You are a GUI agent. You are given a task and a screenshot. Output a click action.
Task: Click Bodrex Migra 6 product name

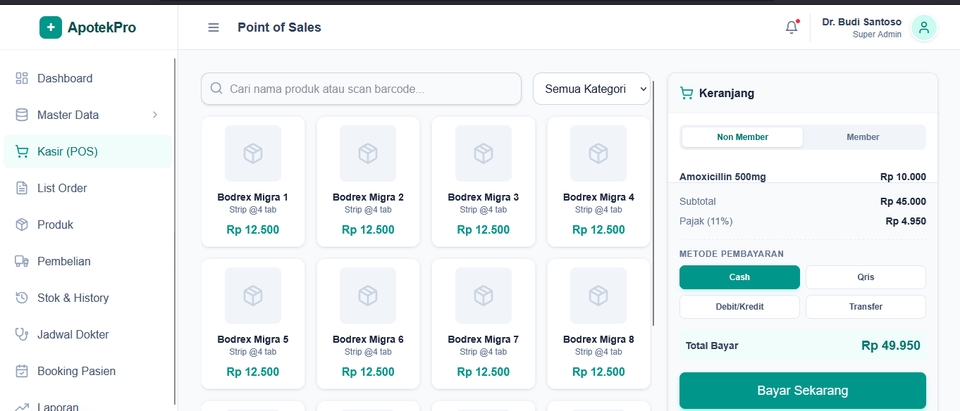coord(368,339)
